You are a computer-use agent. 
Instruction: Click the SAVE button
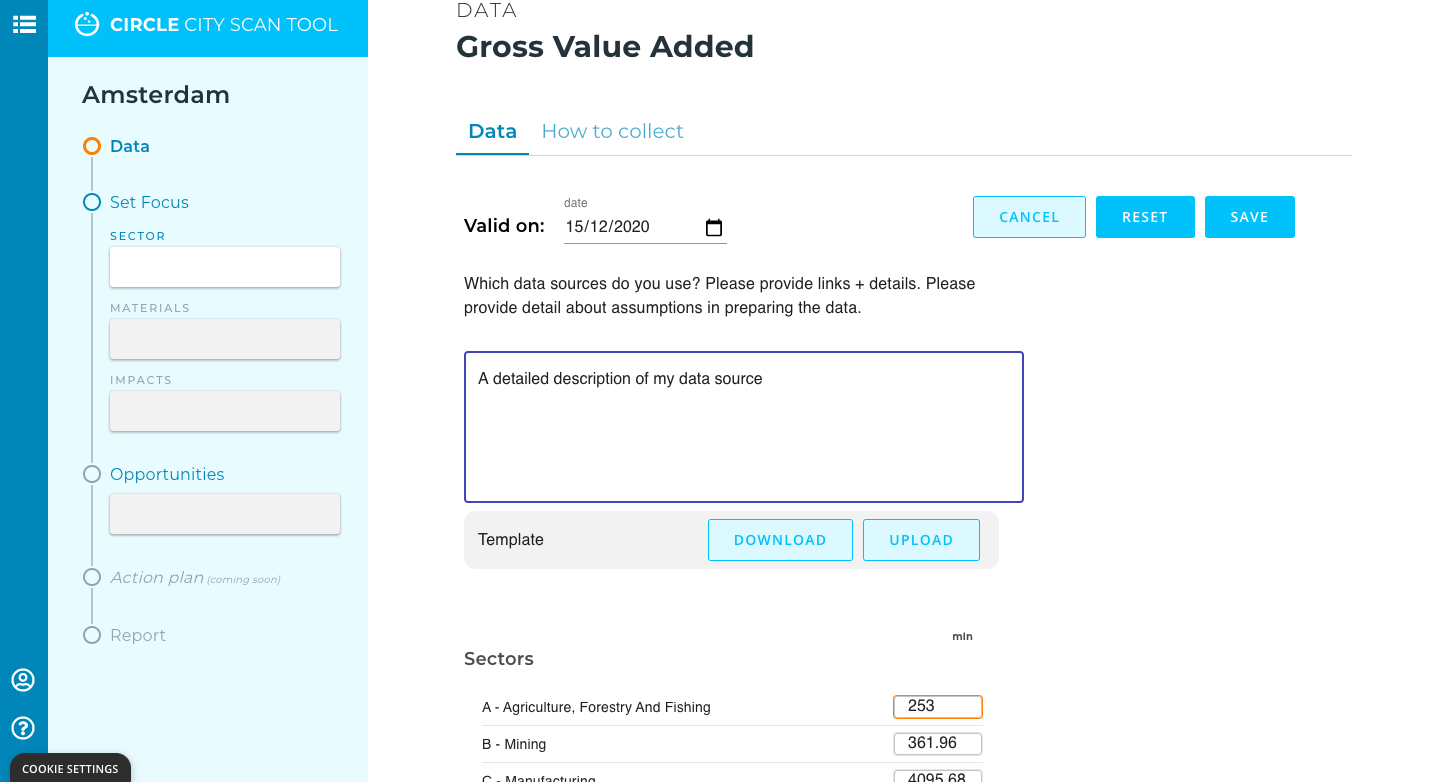tap(1250, 217)
